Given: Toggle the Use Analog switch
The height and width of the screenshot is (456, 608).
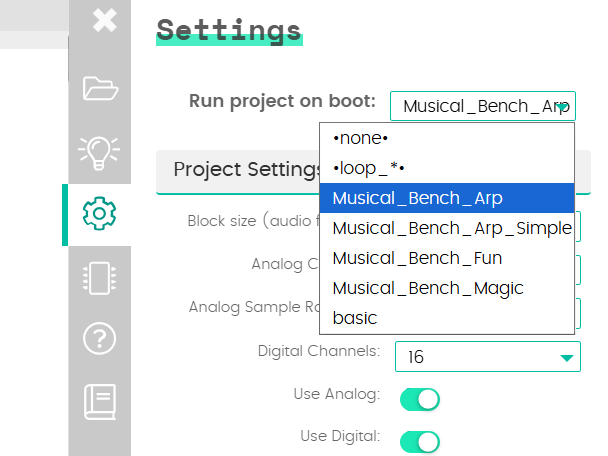Looking at the screenshot, I should point(419,399).
